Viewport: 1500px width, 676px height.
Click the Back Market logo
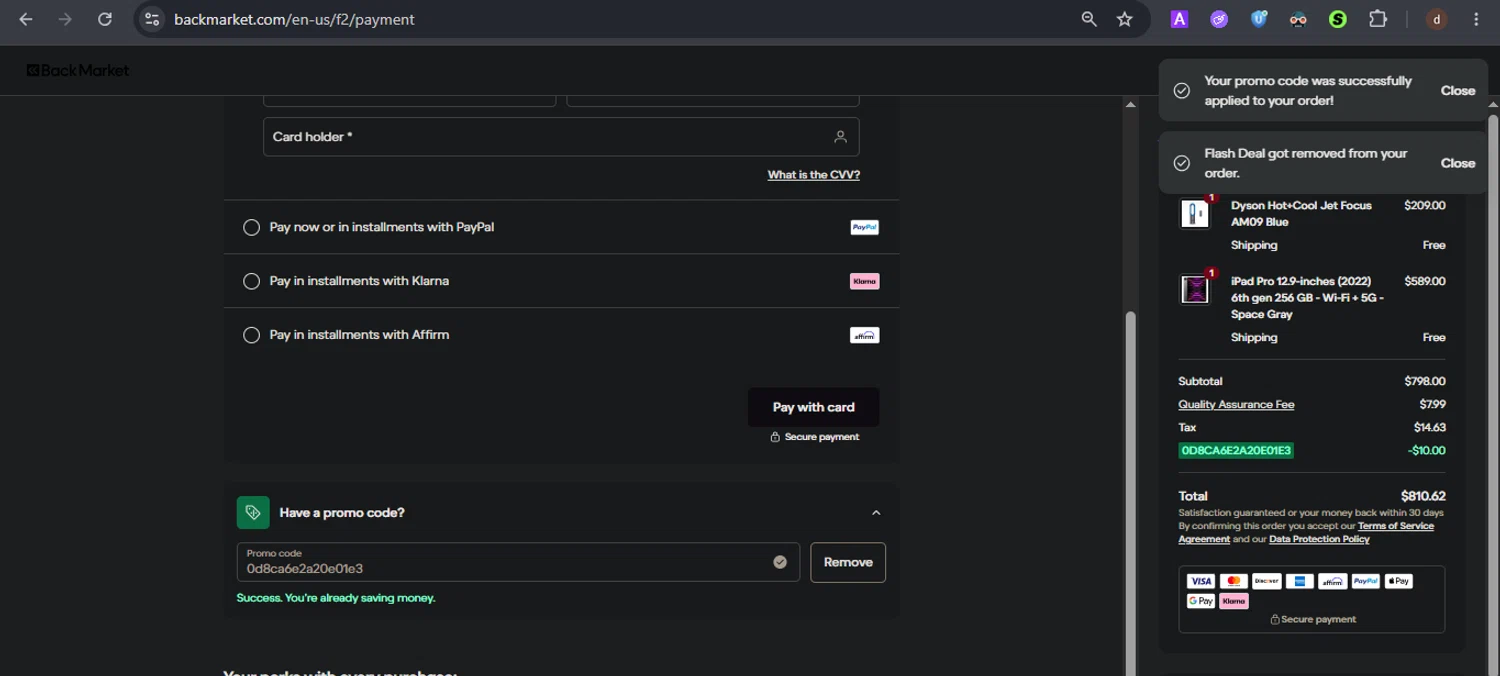[78, 70]
